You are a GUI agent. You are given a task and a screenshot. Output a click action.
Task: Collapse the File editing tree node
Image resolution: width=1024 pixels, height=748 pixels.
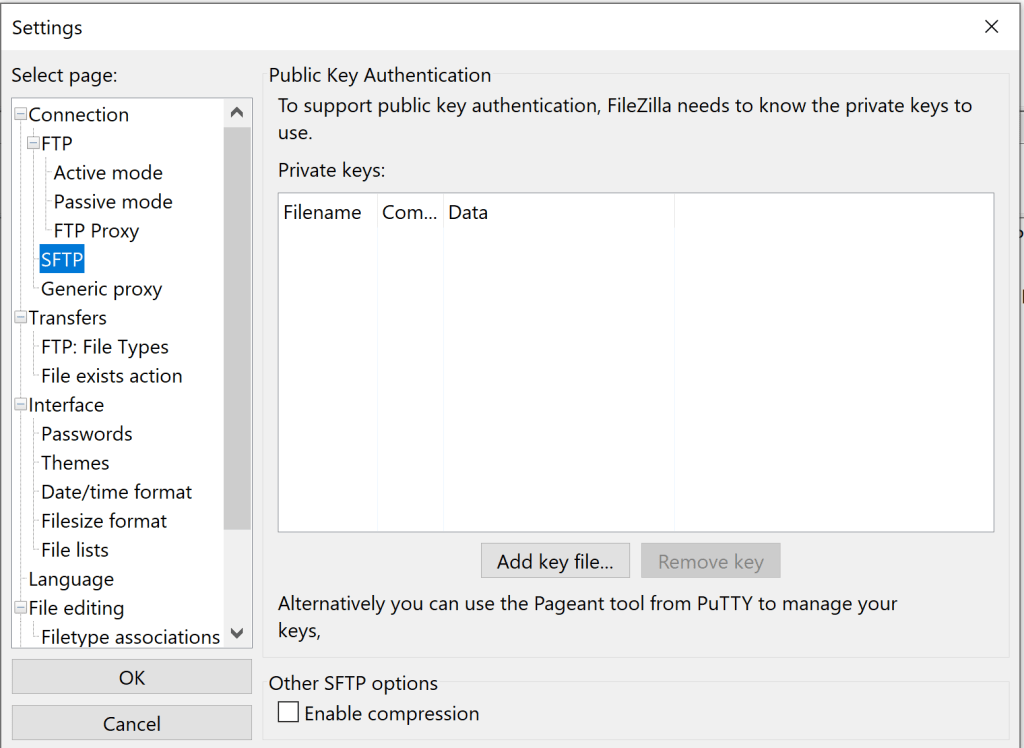(x=20, y=608)
